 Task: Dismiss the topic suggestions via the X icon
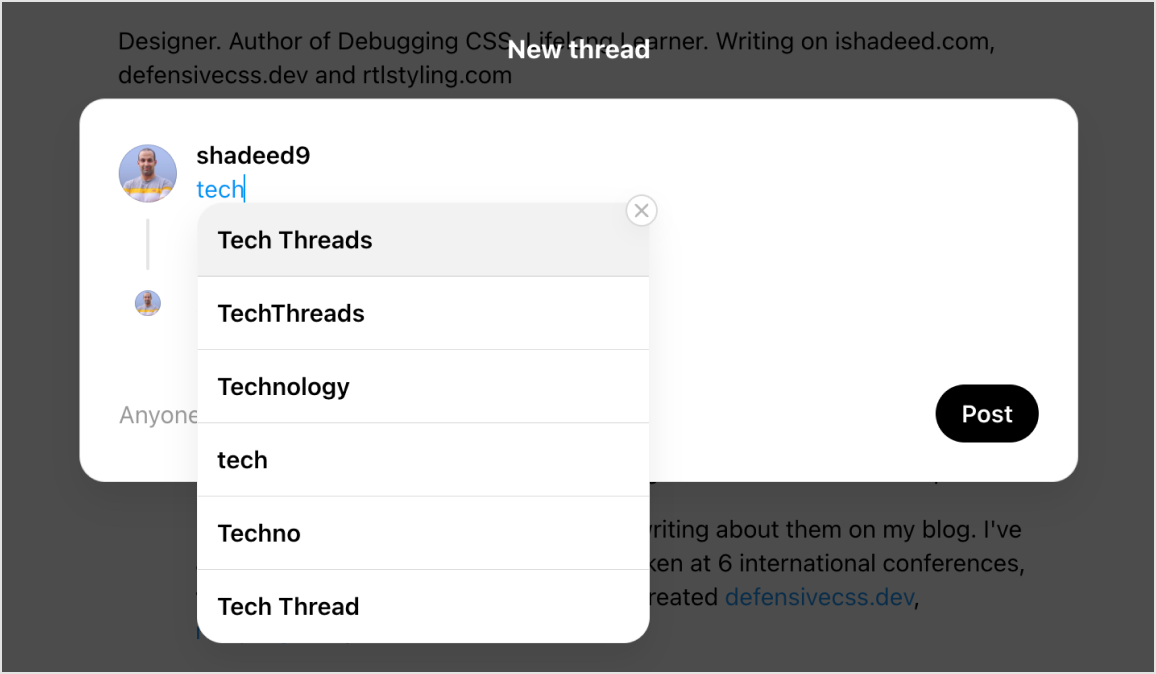(641, 210)
